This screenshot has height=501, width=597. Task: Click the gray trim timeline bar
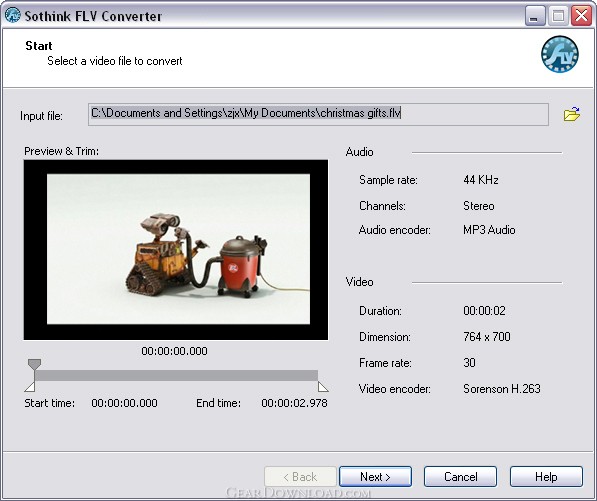pos(176,375)
